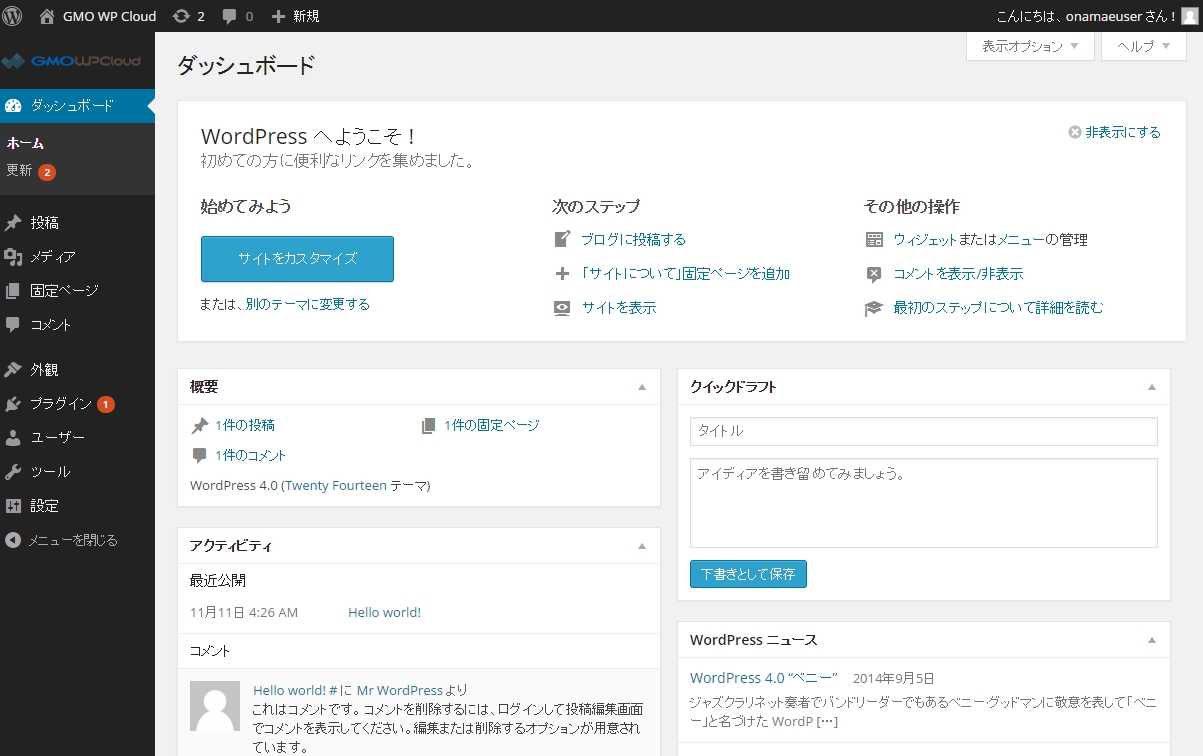Screen dimensions: 1203x756
Task: Click the edit icon beside ブログに投稿する
Action: click(562, 240)
